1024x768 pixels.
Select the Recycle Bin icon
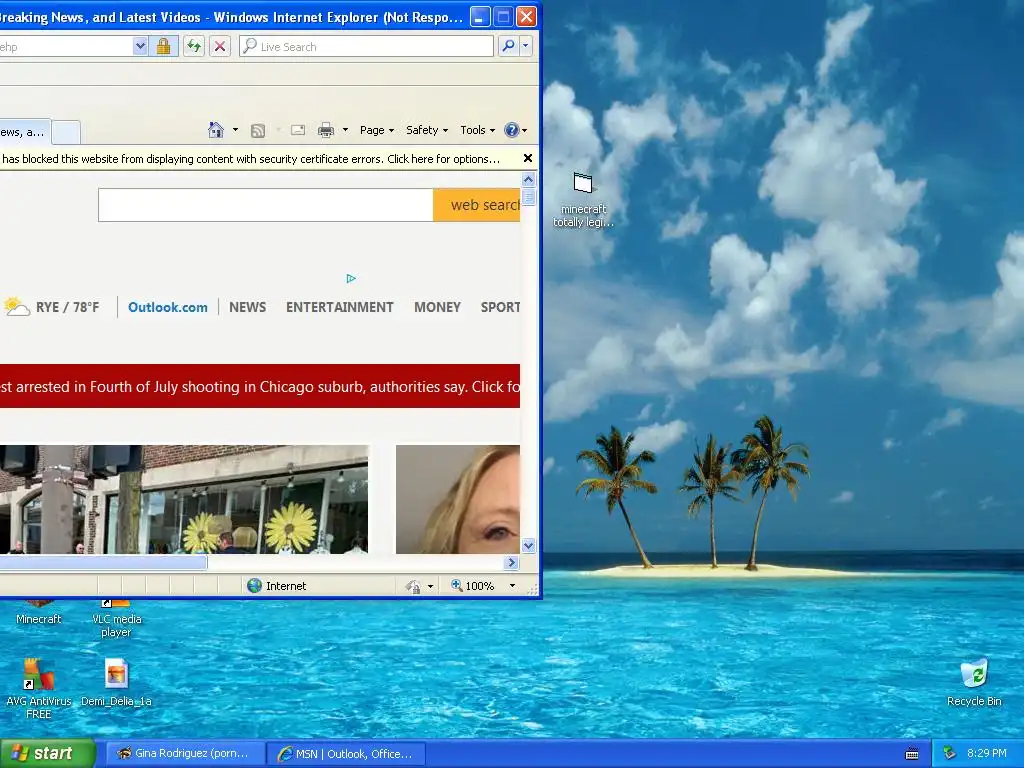tap(974, 682)
